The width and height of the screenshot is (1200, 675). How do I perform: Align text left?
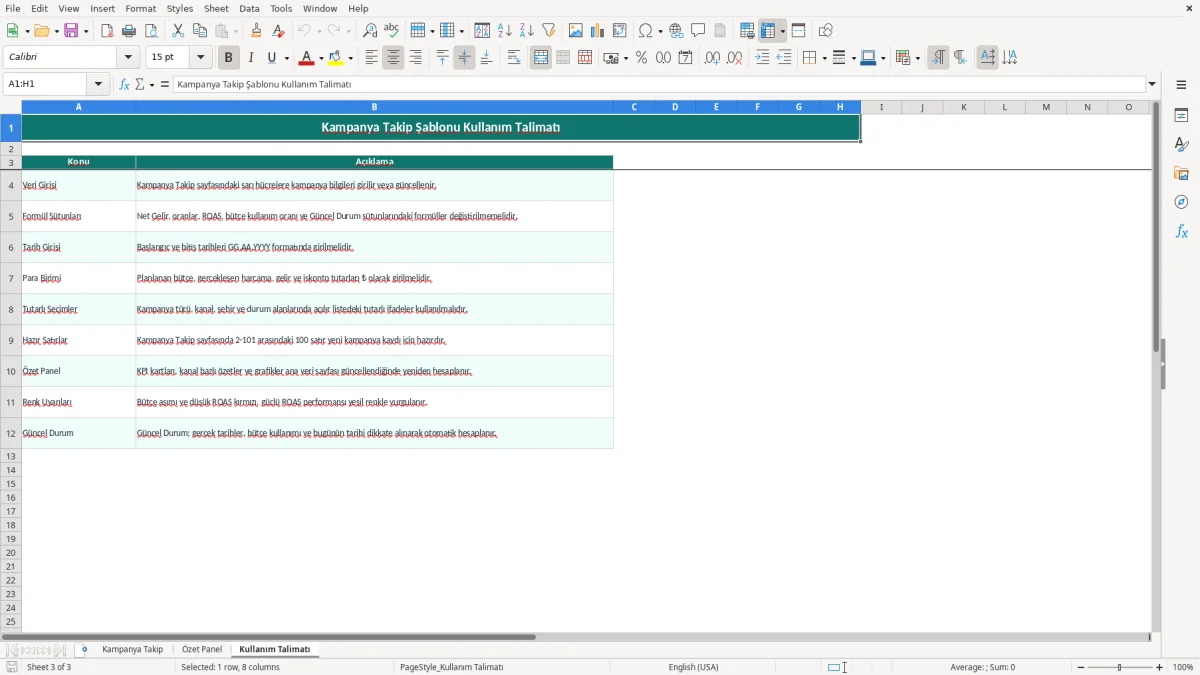[371, 58]
